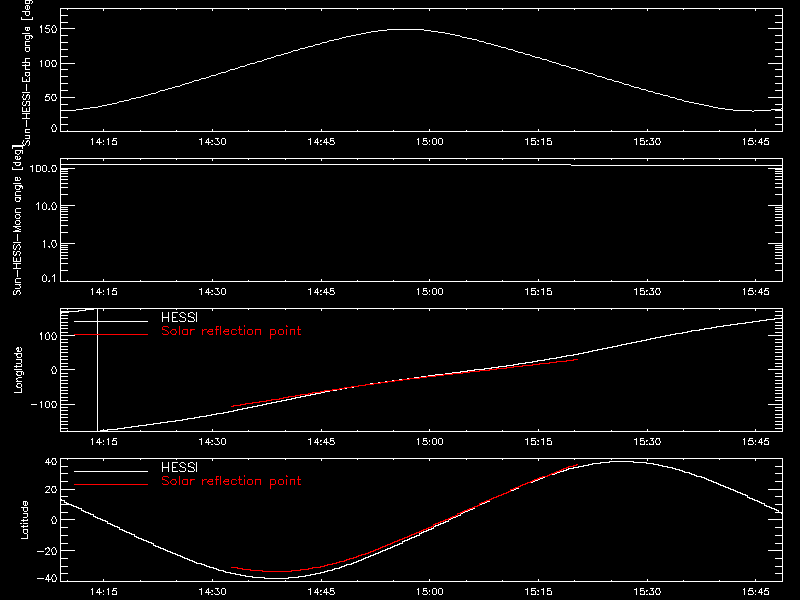This screenshot has height=600, width=800.
Task: Select the -100 tick label in Longitude plot
Action: [x=44, y=404]
